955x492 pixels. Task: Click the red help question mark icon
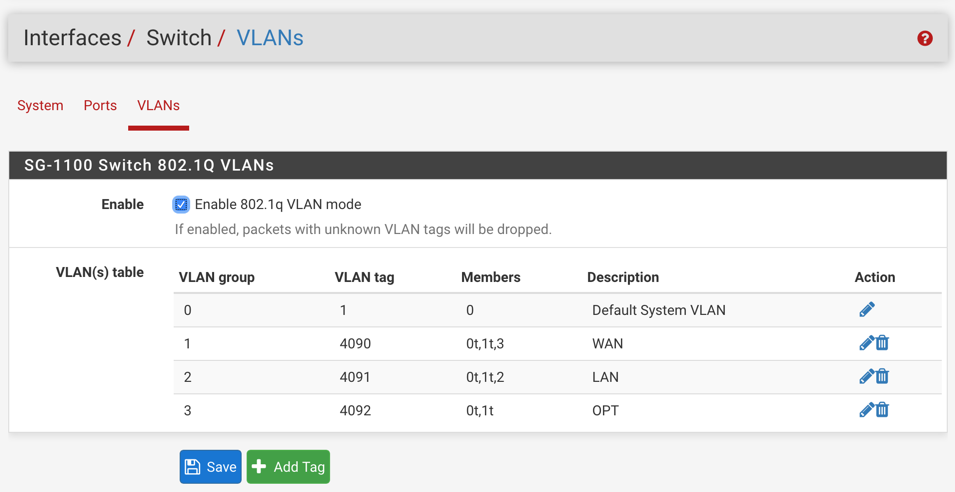click(925, 38)
